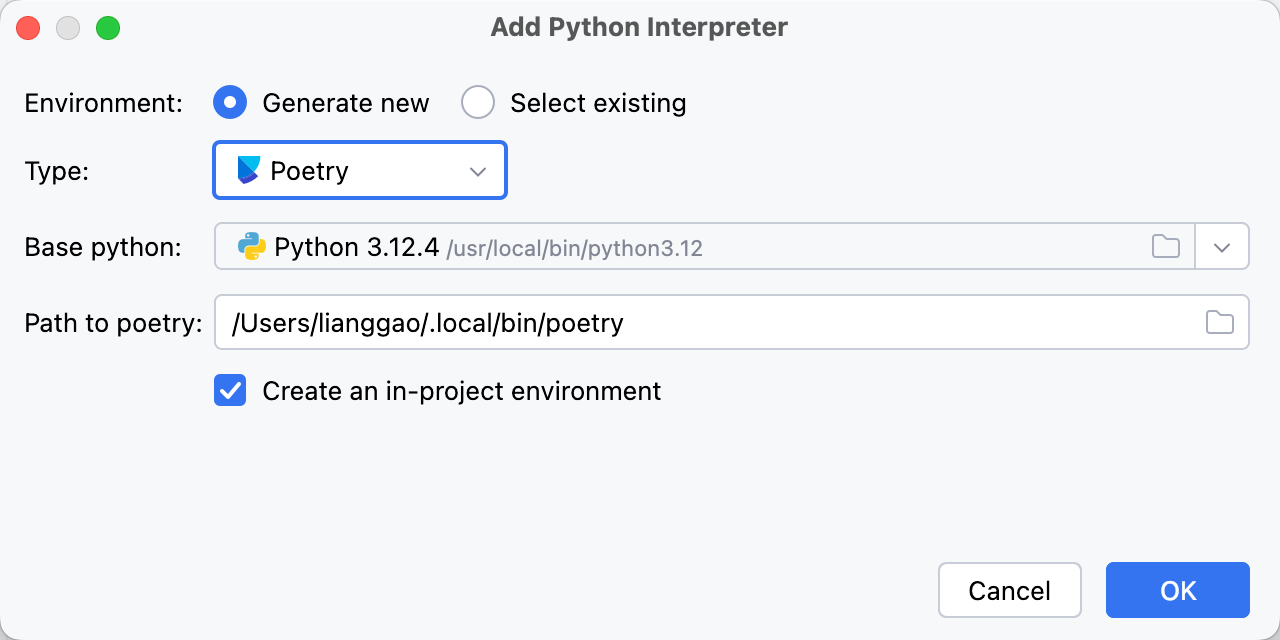Click the "Path to poetry:" label

coord(113,323)
